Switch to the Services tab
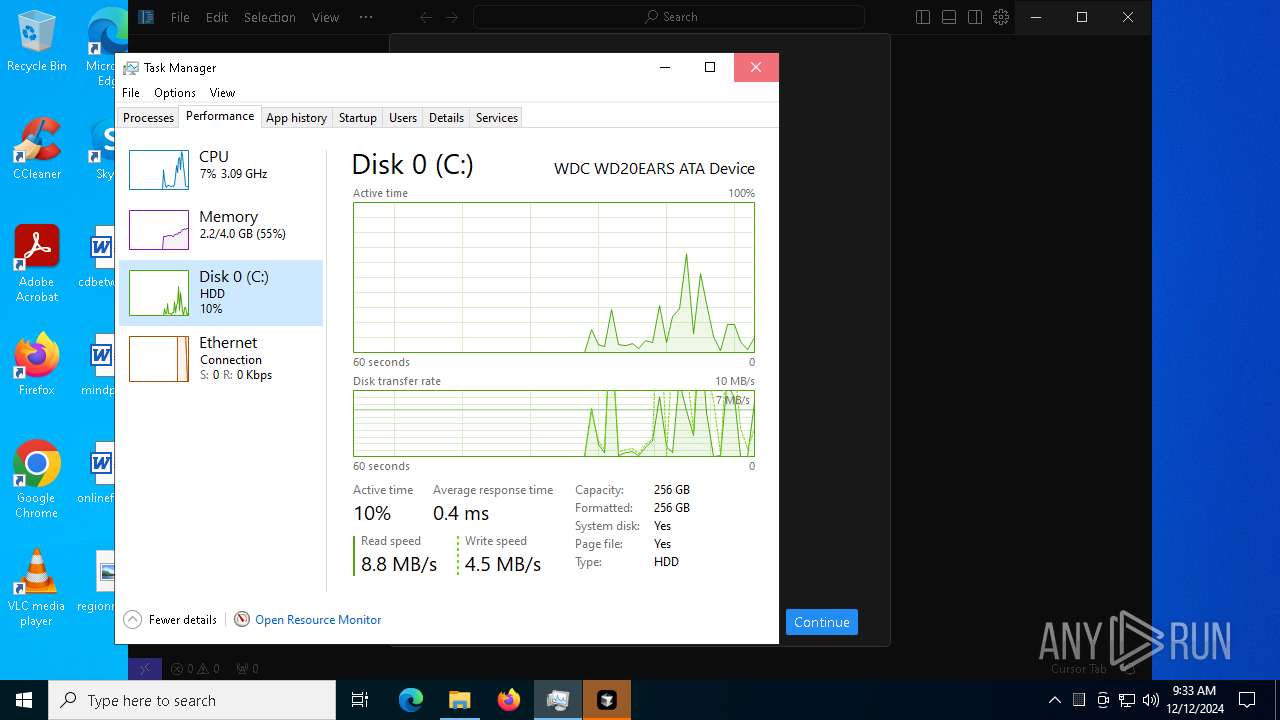Screen dimensions: 1280x720 click(496, 118)
